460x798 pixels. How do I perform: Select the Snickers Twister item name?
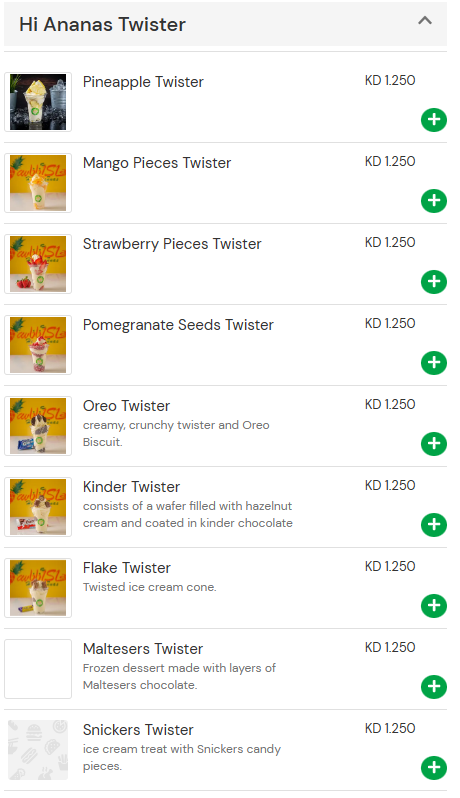point(138,729)
